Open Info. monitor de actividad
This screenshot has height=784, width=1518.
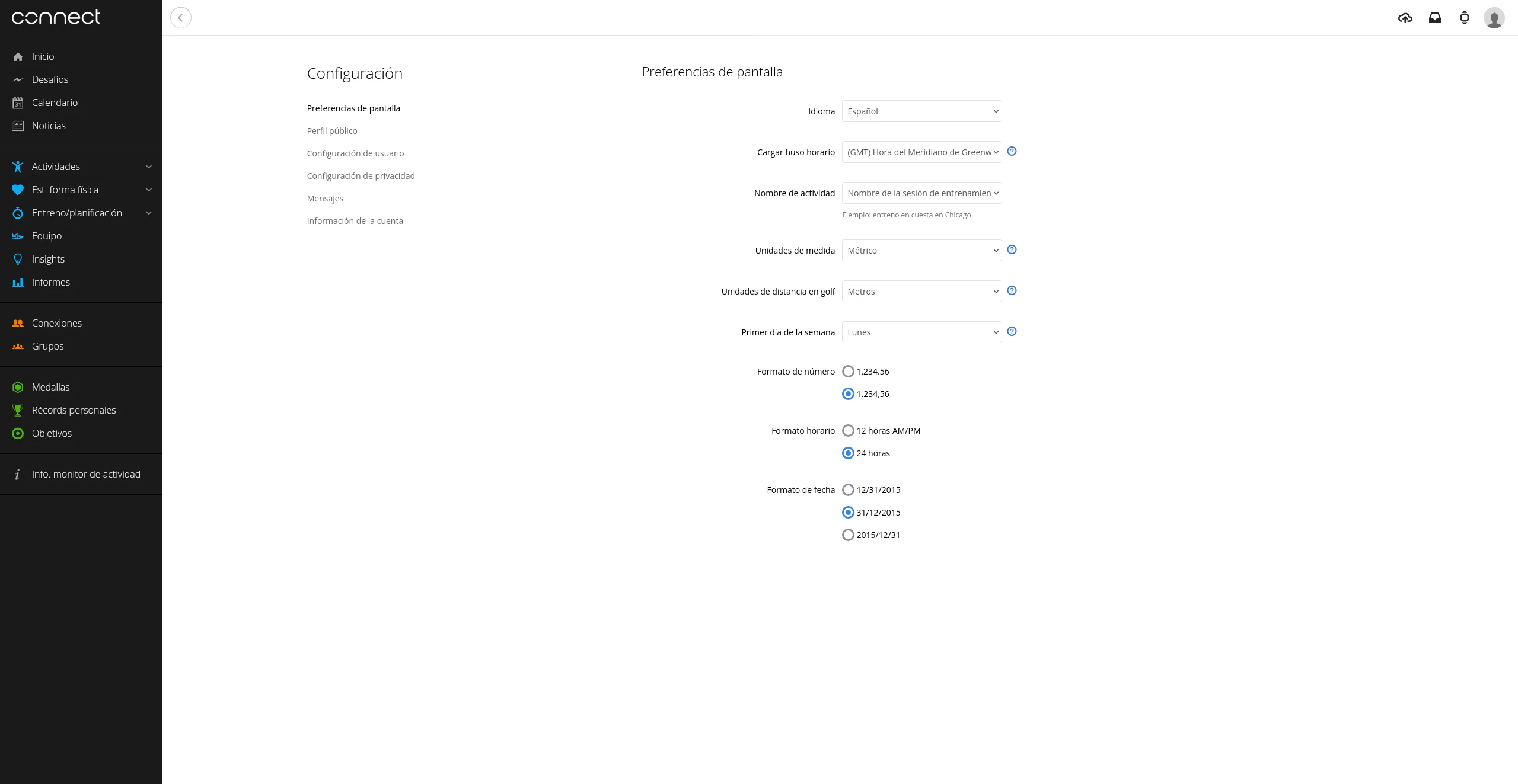coord(86,474)
